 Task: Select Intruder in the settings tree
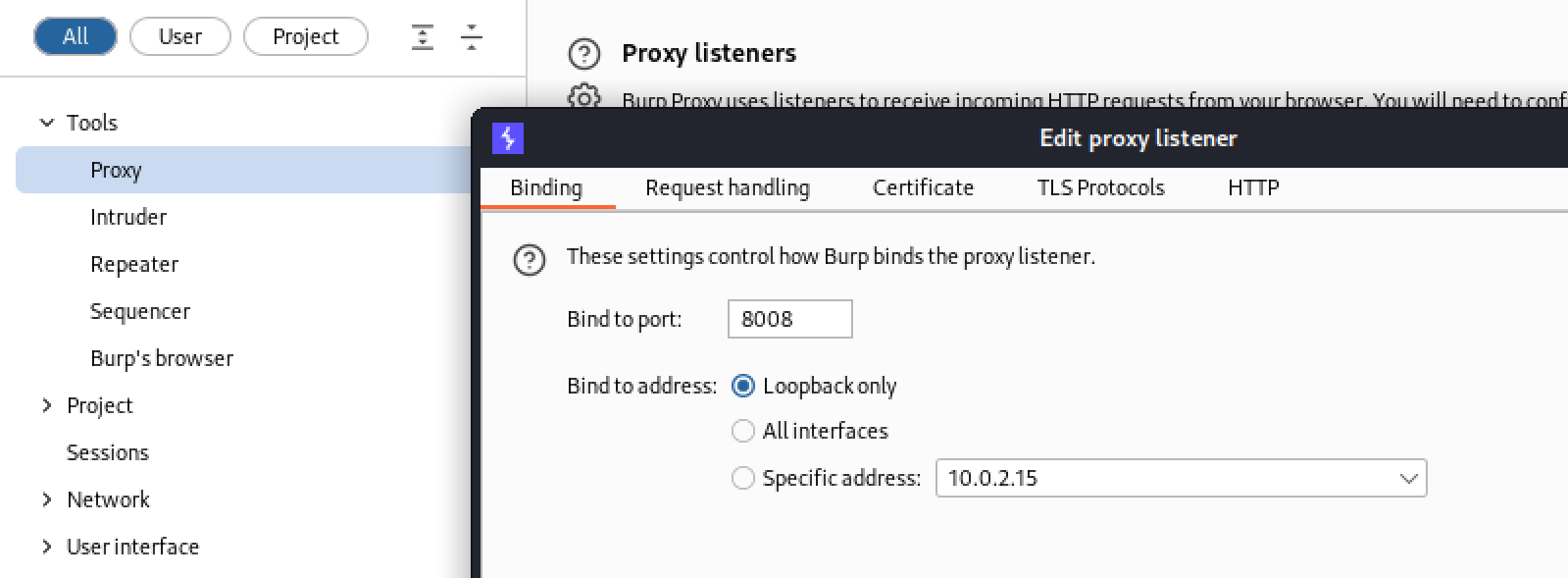(128, 217)
